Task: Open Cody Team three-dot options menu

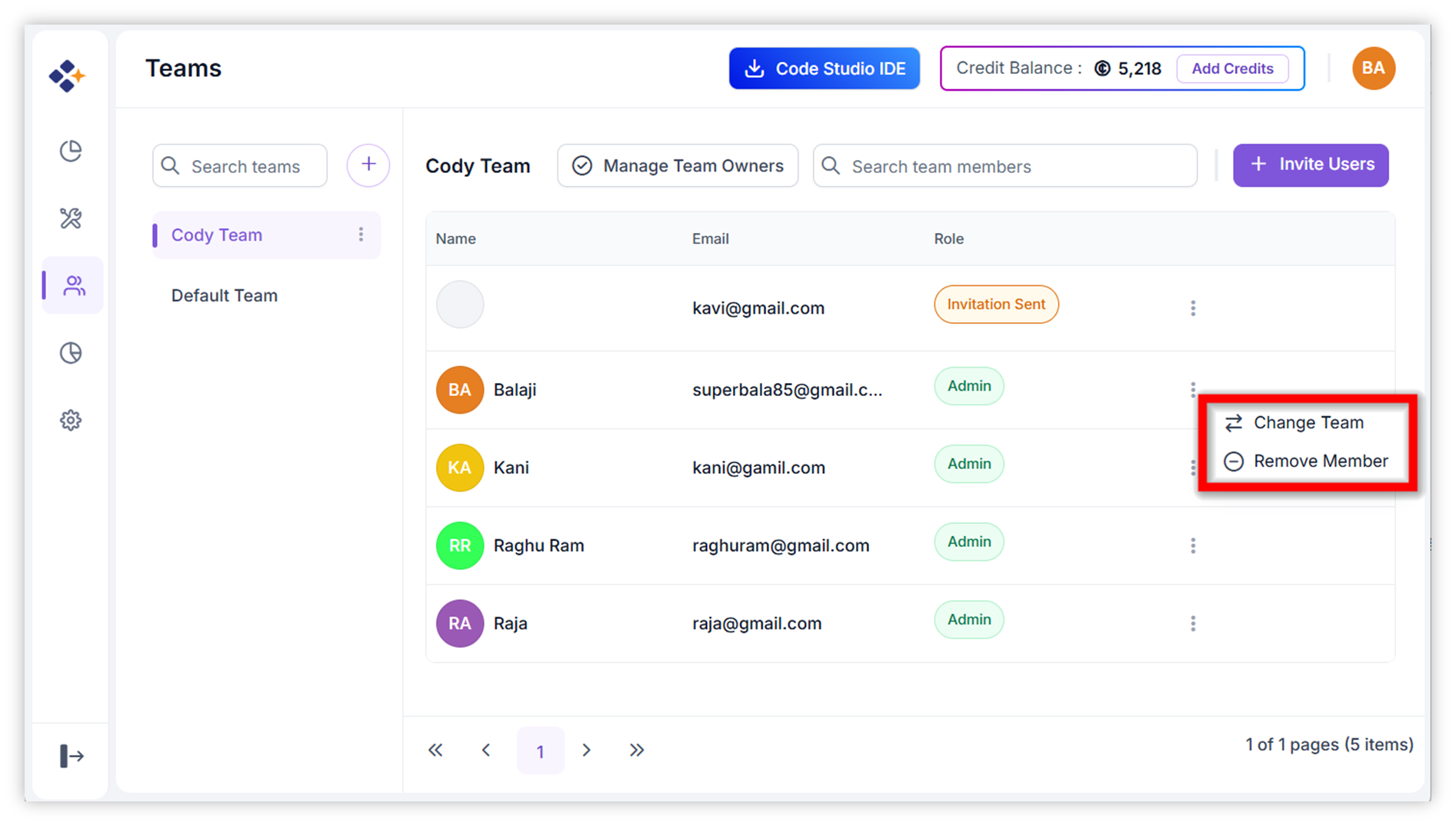Action: click(x=361, y=235)
